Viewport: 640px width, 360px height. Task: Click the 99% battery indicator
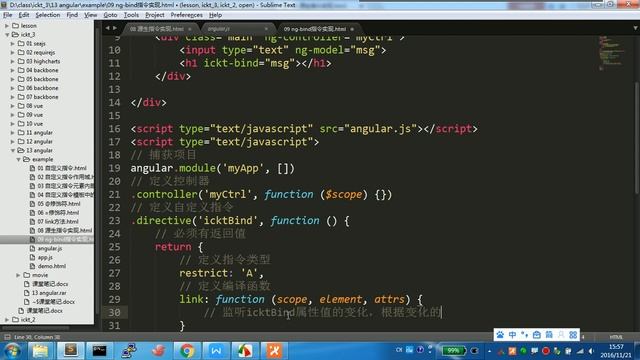[x=453, y=351]
